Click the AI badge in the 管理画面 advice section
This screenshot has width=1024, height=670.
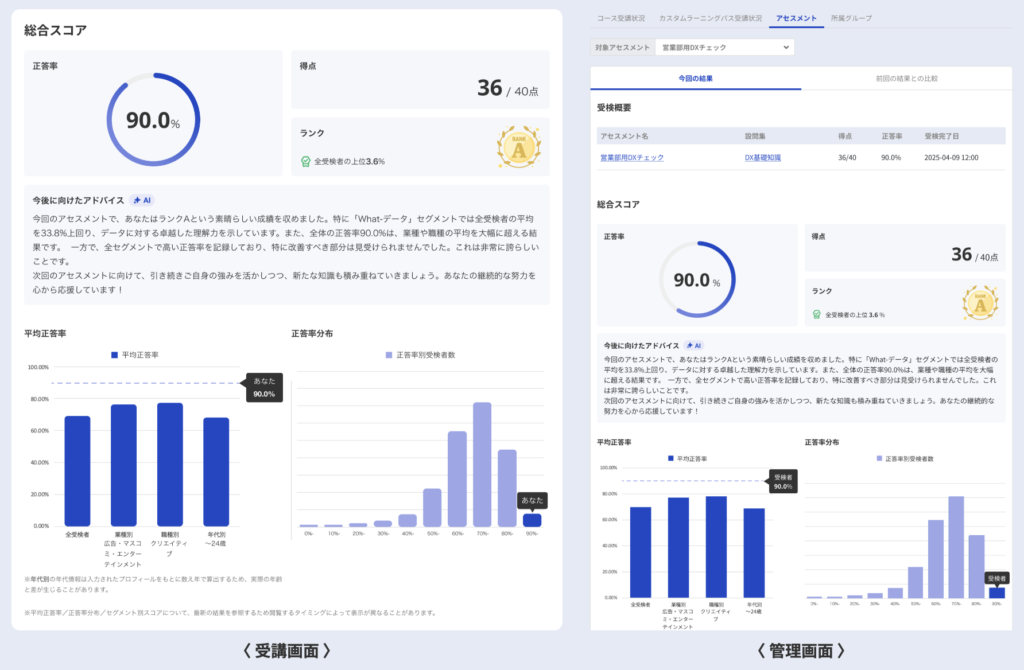pyautogui.click(x=695, y=345)
